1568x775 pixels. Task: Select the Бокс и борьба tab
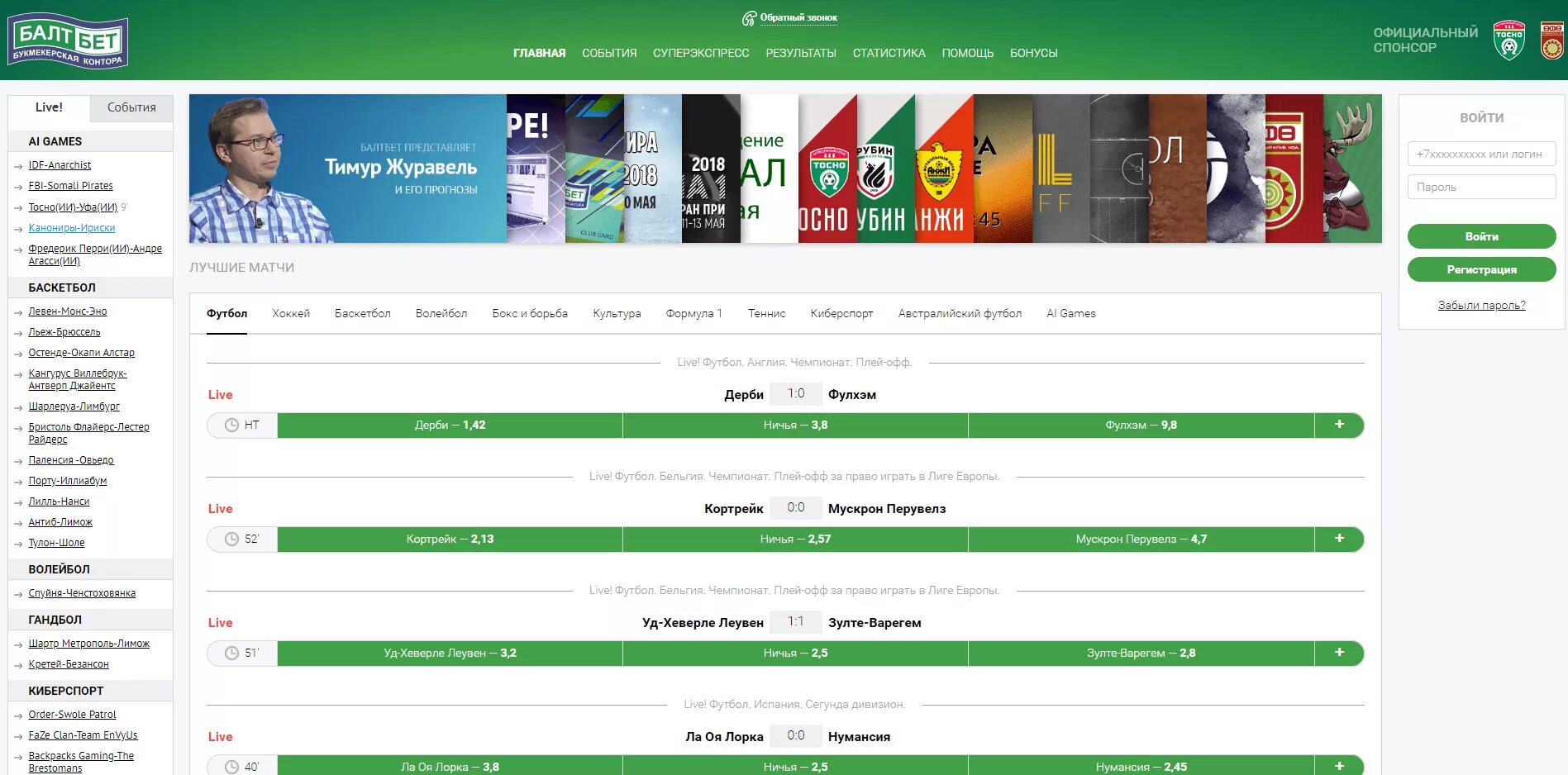[530, 313]
